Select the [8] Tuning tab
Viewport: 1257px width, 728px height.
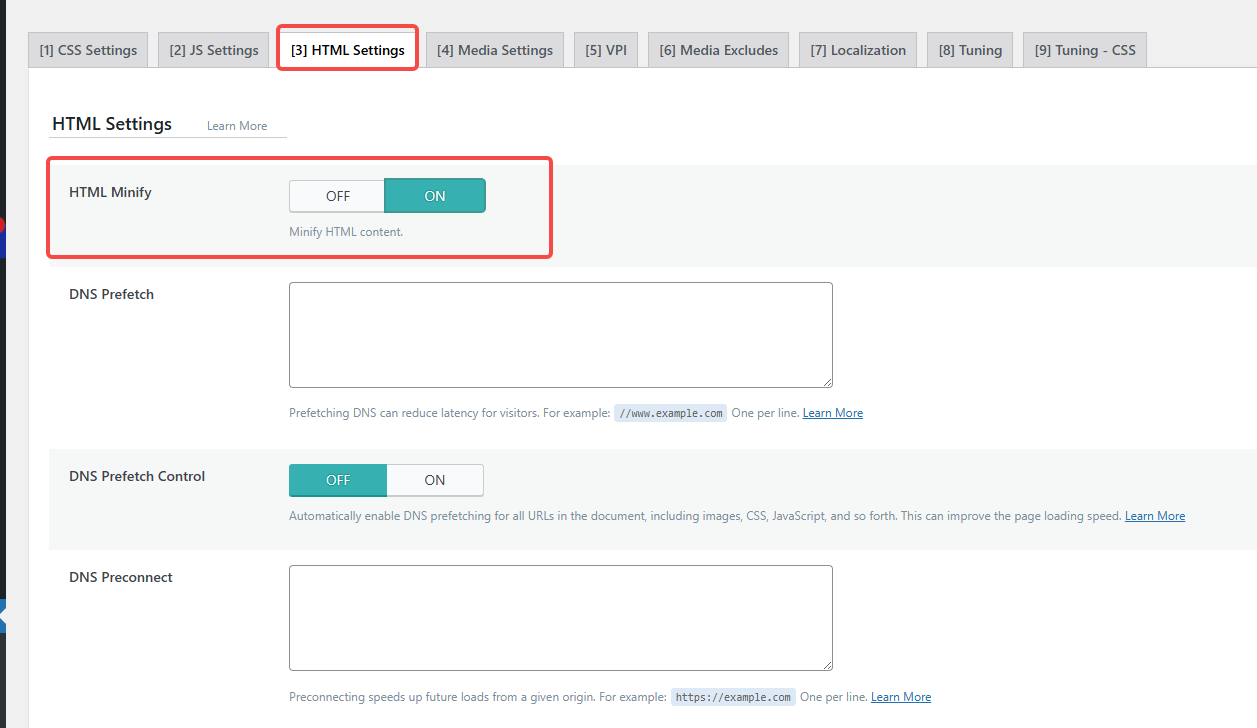[x=969, y=50]
